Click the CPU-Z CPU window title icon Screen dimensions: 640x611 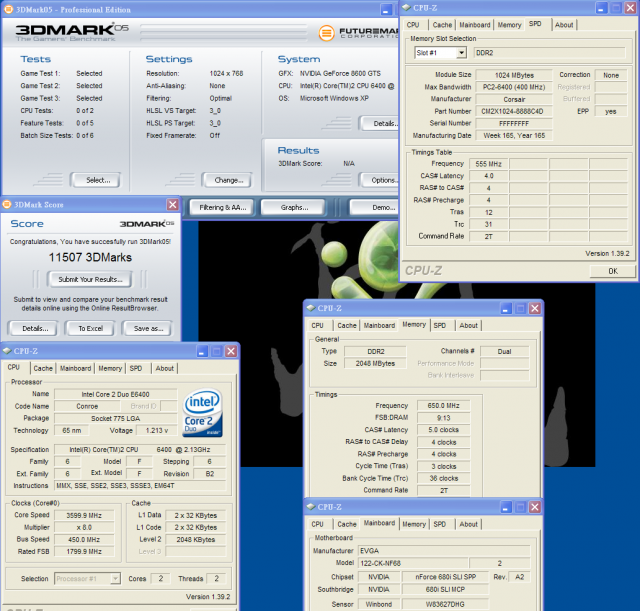tap(7, 351)
